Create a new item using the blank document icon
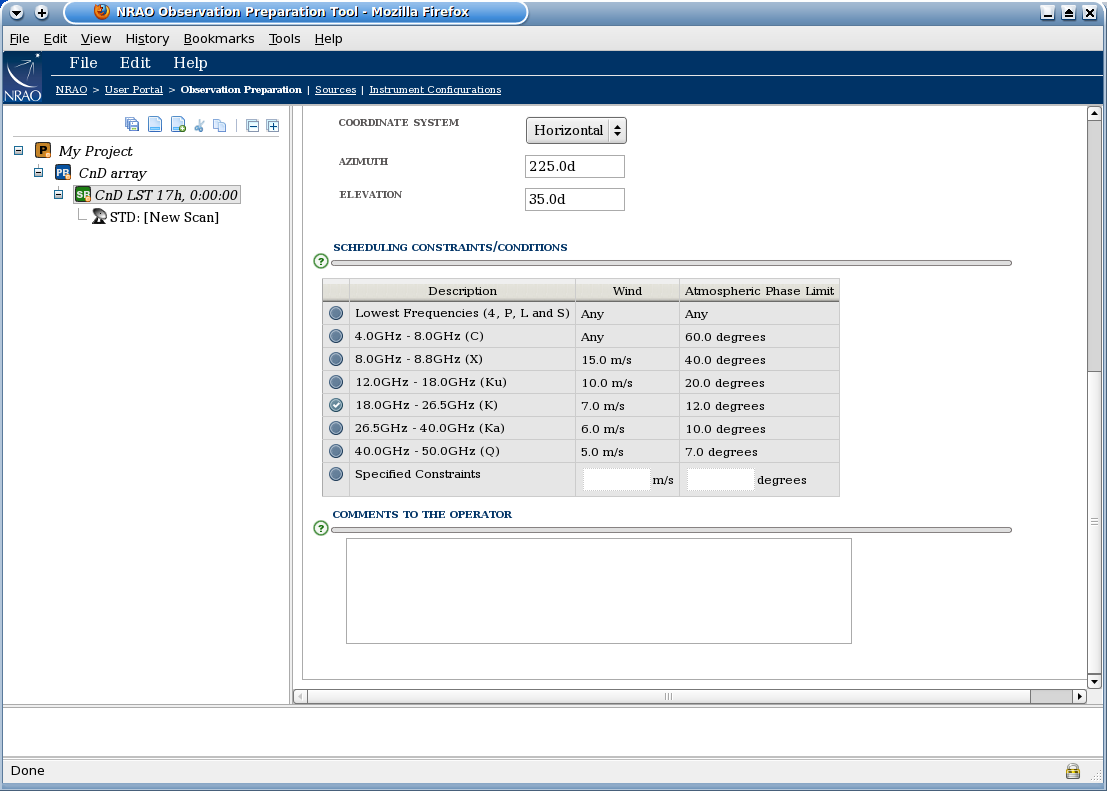This screenshot has height=791, width=1107. [155, 124]
